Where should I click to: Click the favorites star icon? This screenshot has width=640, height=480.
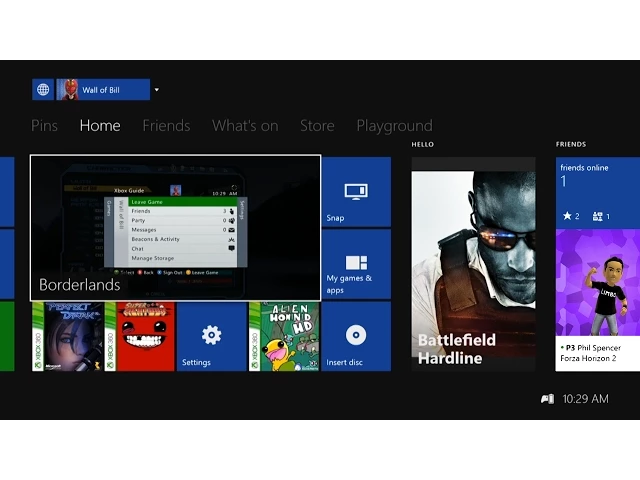(567, 216)
